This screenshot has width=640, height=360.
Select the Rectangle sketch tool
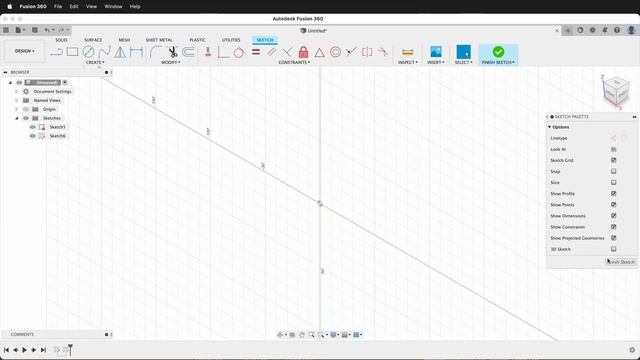tap(72, 52)
